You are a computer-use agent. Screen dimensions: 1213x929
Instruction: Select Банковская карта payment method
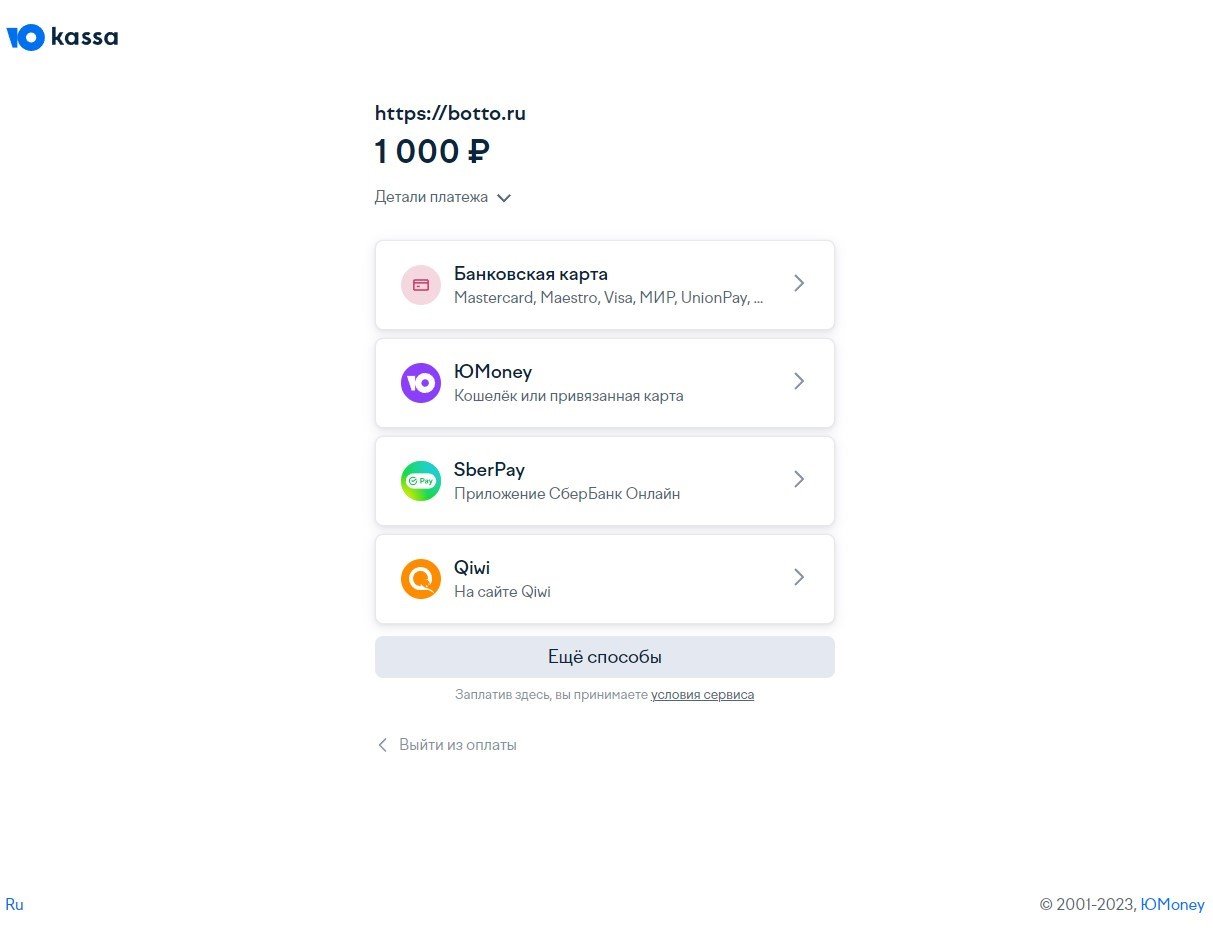click(x=531, y=274)
